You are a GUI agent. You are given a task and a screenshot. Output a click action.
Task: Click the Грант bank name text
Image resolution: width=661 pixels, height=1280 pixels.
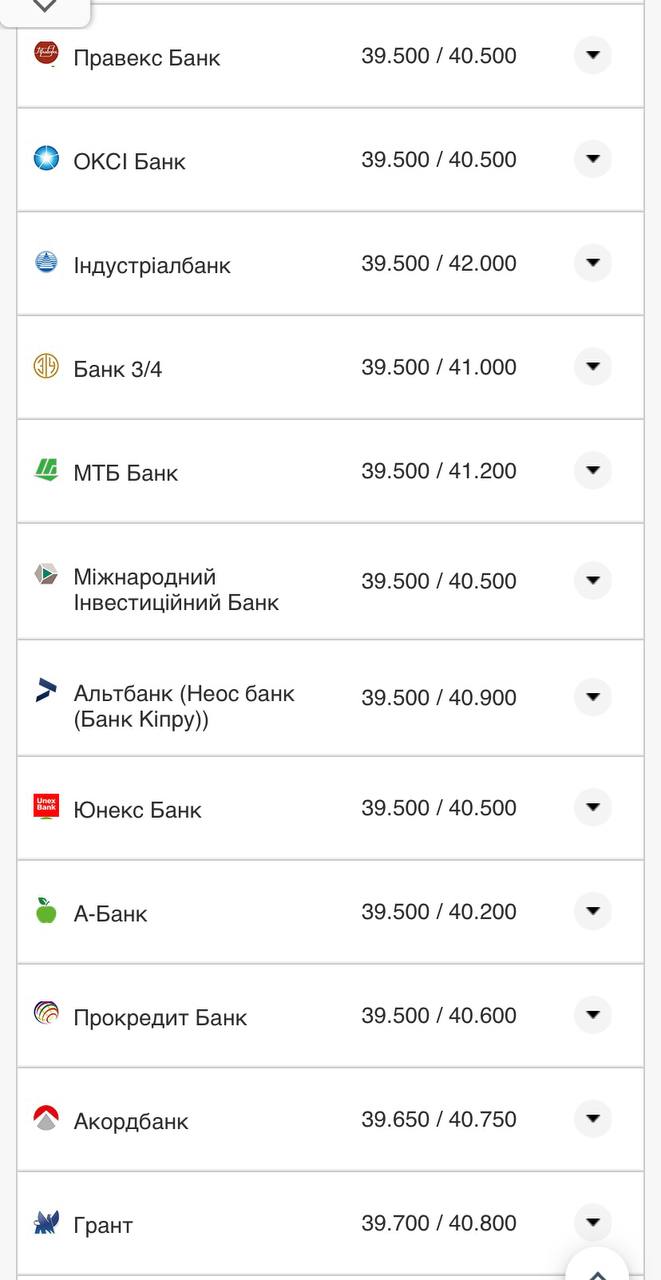pos(103,1224)
